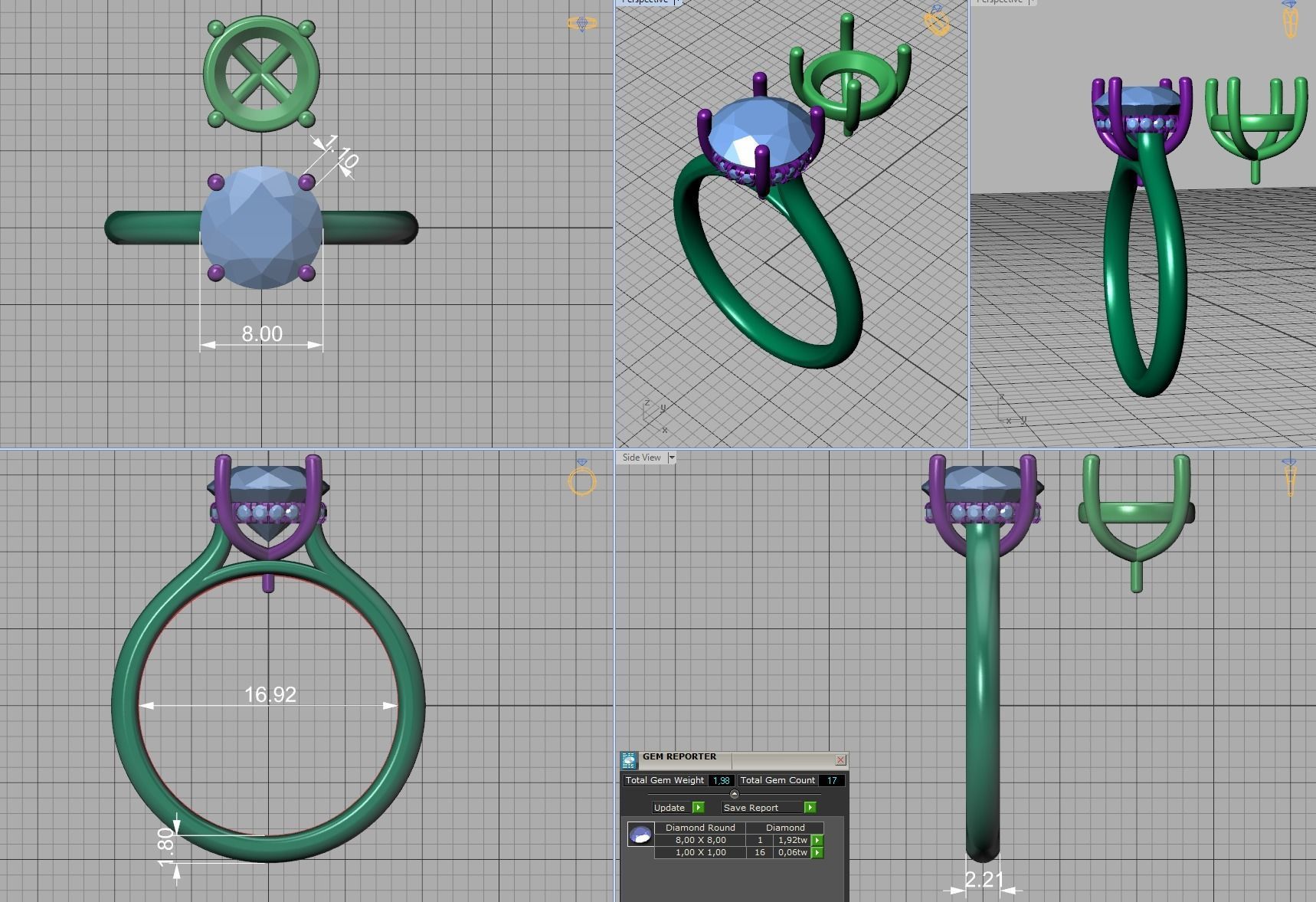1316x902 pixels.
Task: Click the Gem Reporter panel icon
Action: coord(629,760)
